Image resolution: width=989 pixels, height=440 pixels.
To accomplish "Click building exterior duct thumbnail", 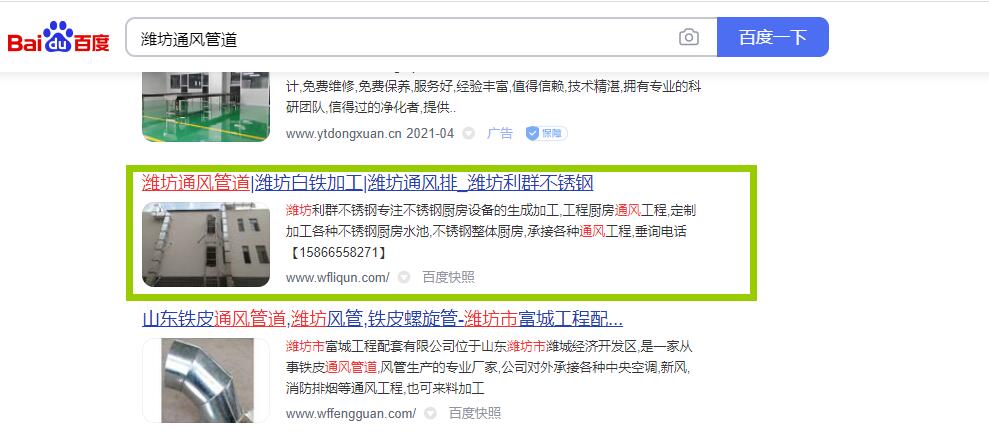I will [206, 245].
